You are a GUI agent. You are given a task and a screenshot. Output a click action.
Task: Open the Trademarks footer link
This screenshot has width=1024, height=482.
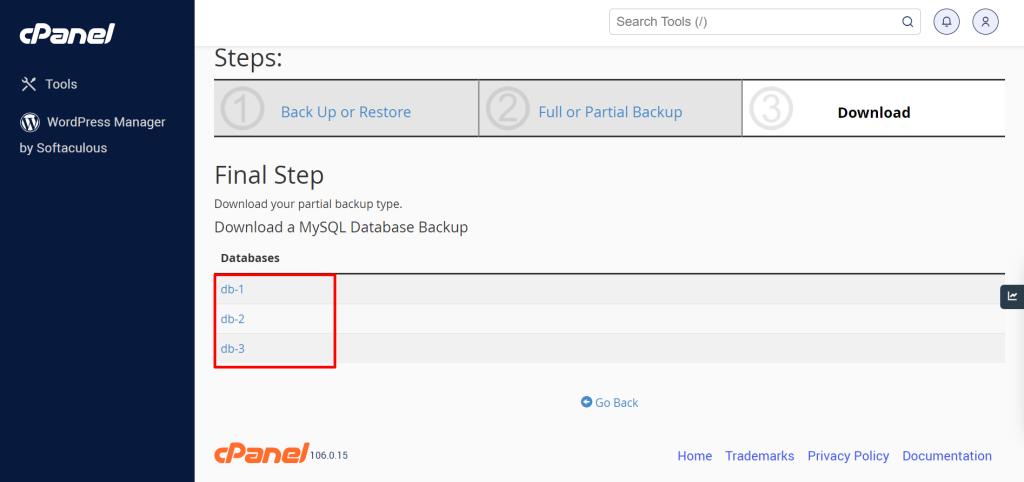click(760, 456)
